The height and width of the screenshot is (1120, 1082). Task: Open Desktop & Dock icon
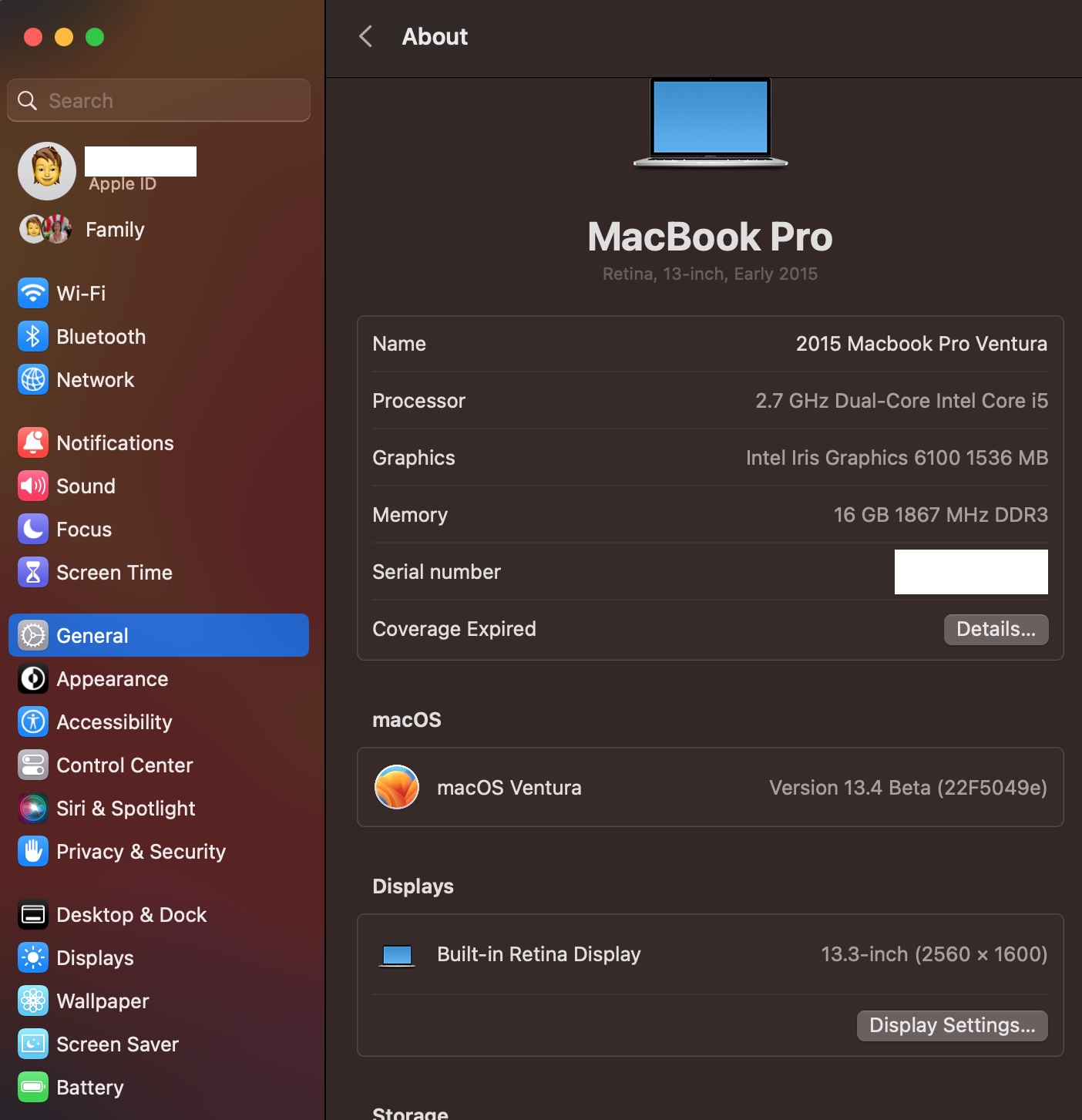(33, 915)
